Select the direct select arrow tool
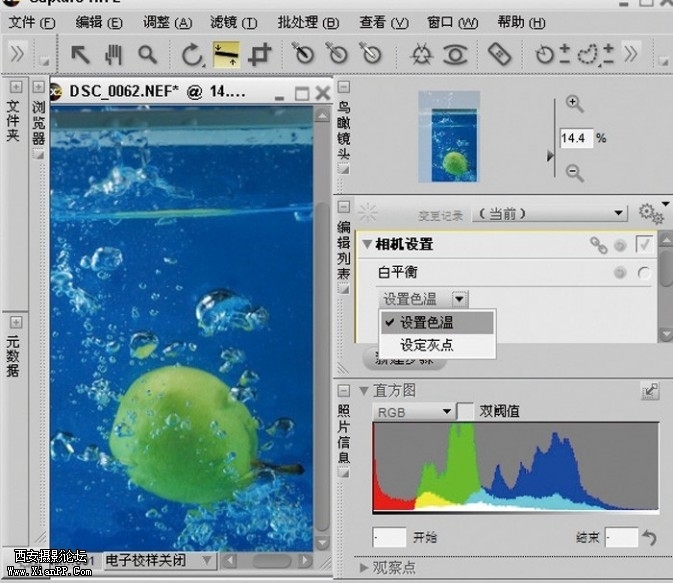The height and width of the screenshot is (583, 673). (x=80, y=55)
